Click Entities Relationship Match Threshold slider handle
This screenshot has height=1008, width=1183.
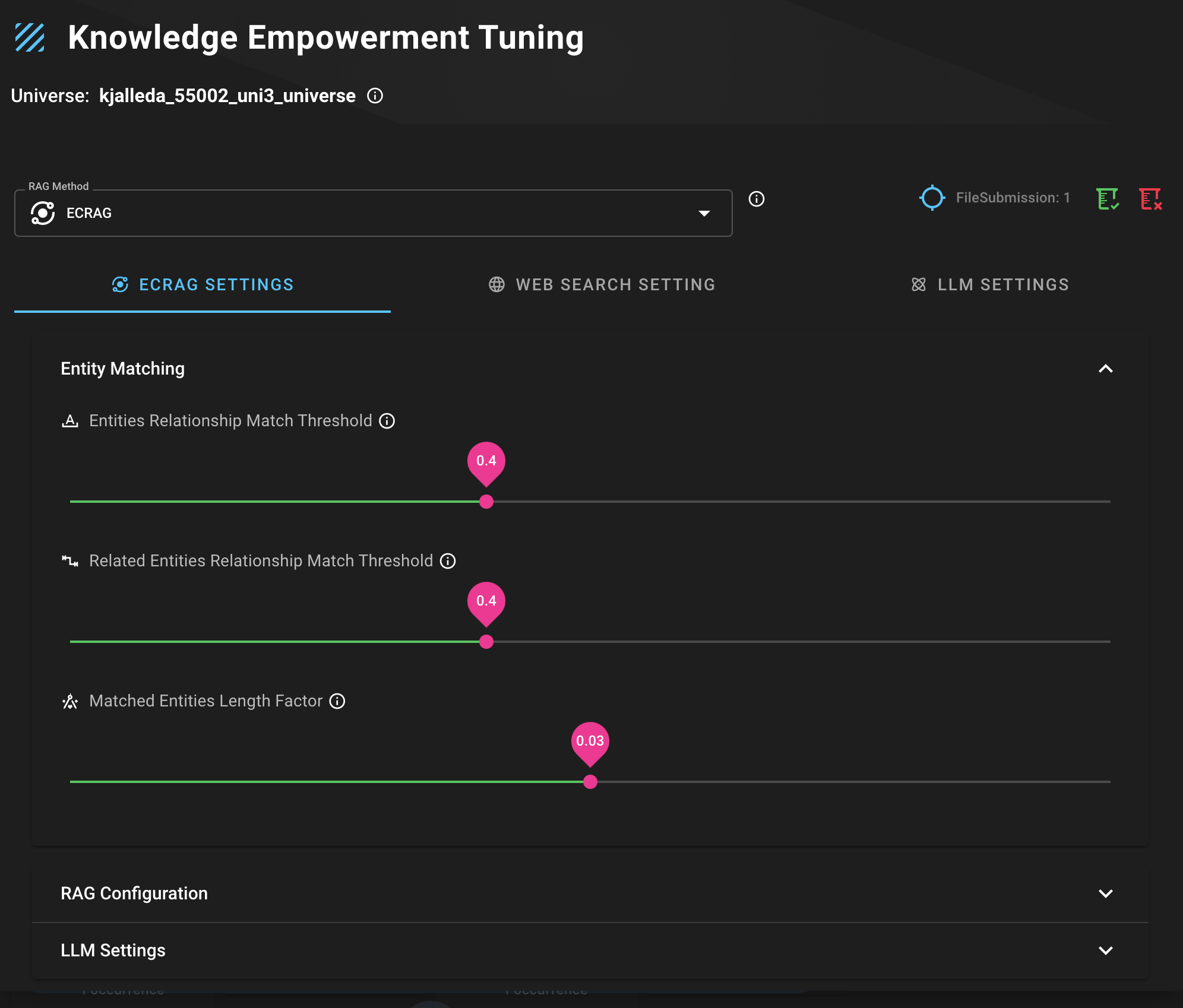(x=486, y=502)
